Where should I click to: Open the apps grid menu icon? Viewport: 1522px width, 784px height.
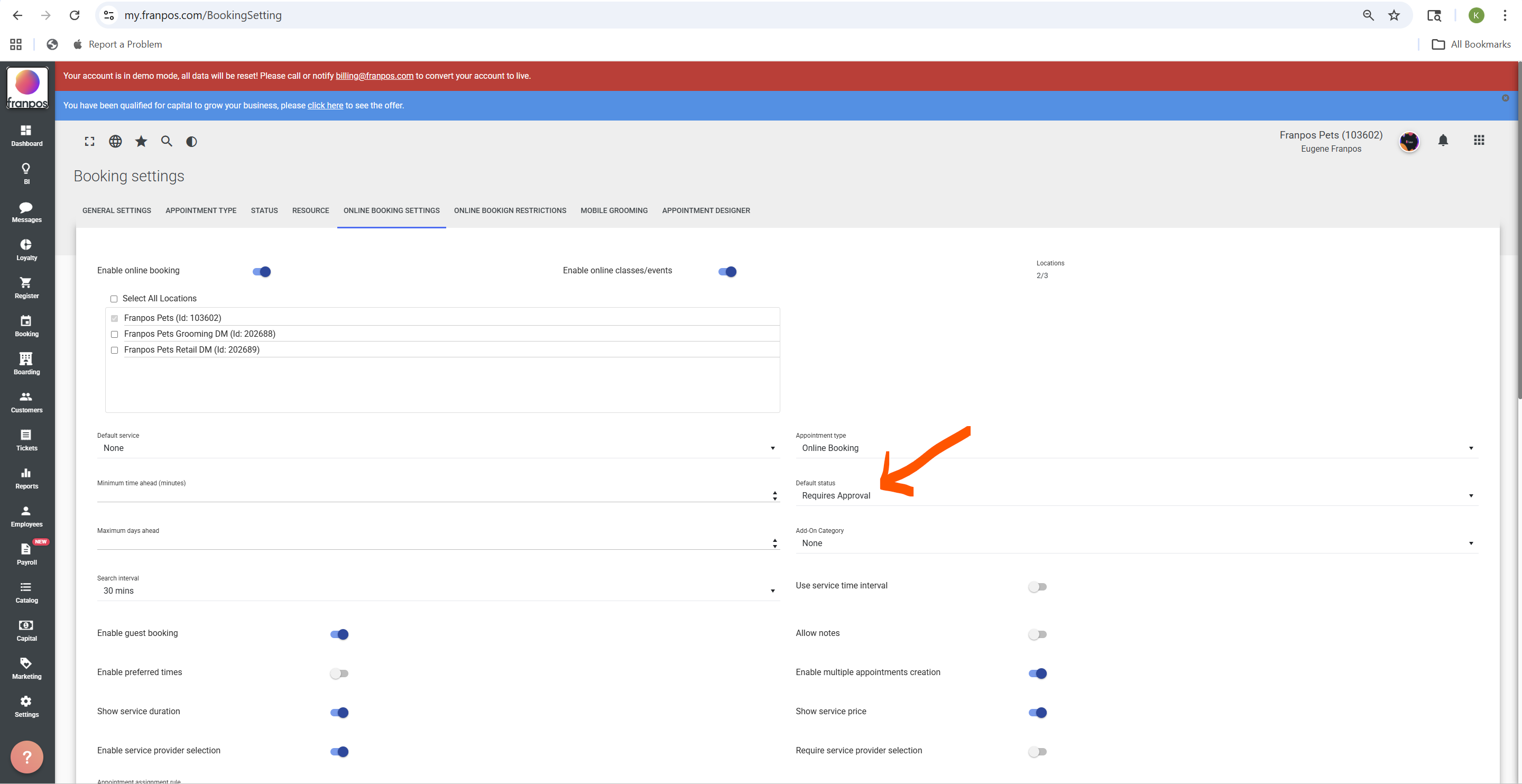click(1478, 141)
